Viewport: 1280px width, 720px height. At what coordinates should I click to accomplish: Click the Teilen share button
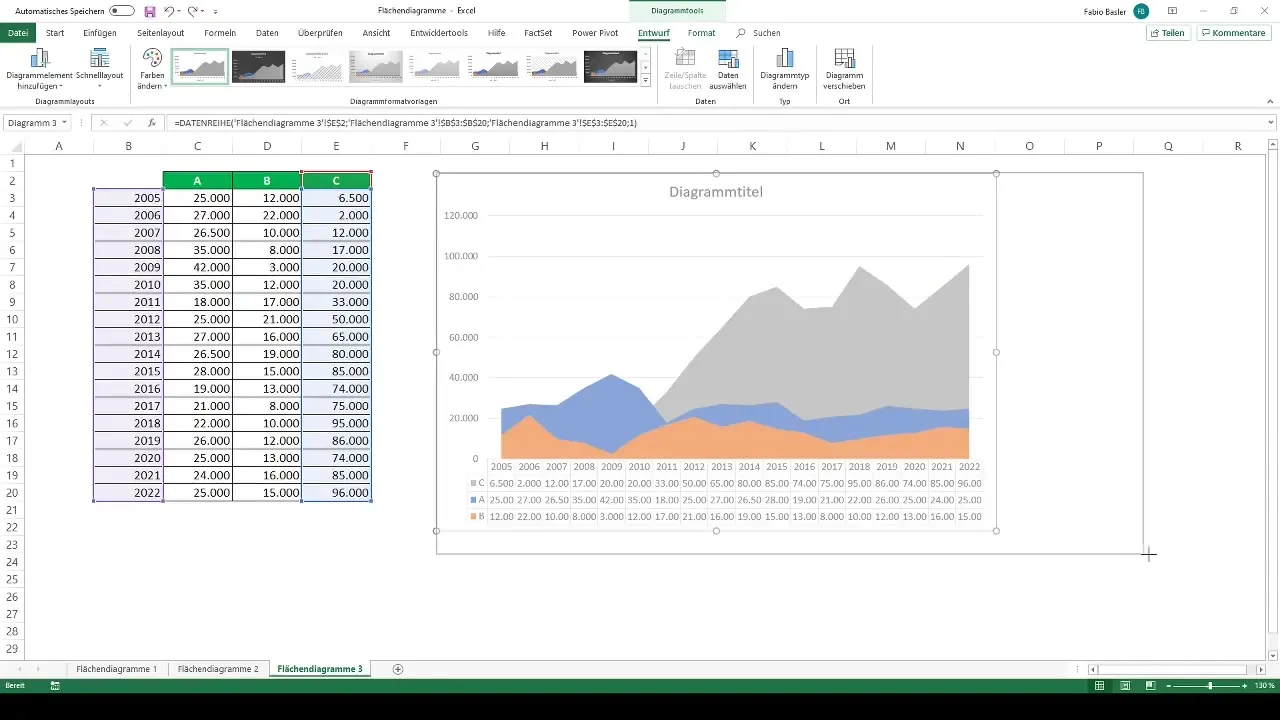pos(1169,33)
